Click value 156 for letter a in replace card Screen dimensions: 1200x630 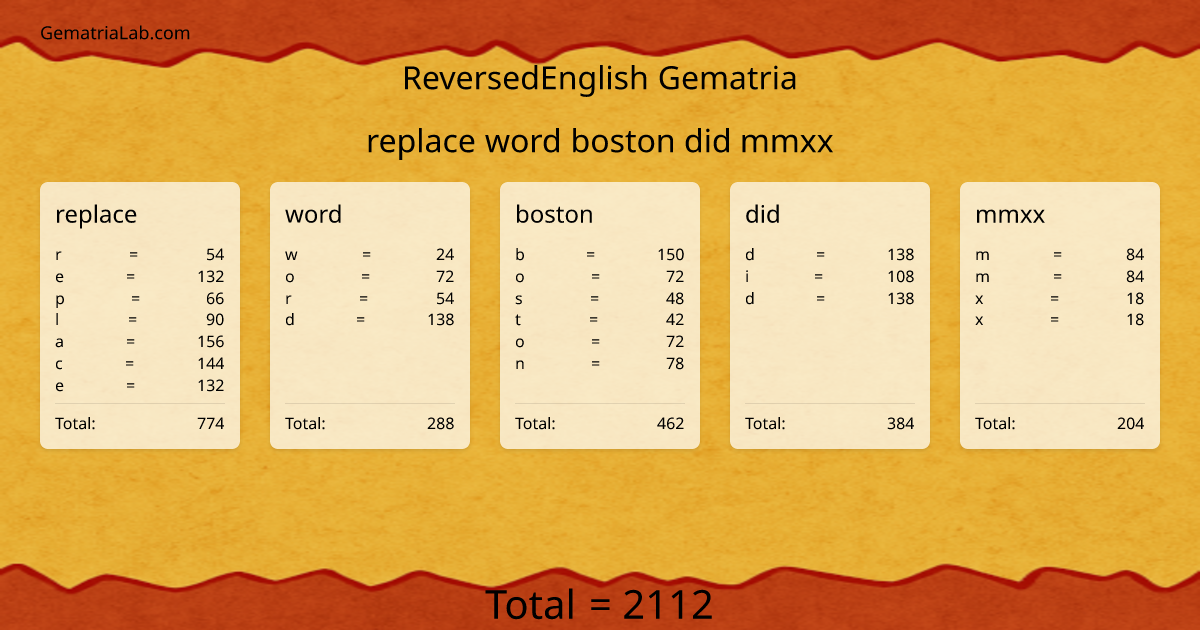[x=211, y=342]
